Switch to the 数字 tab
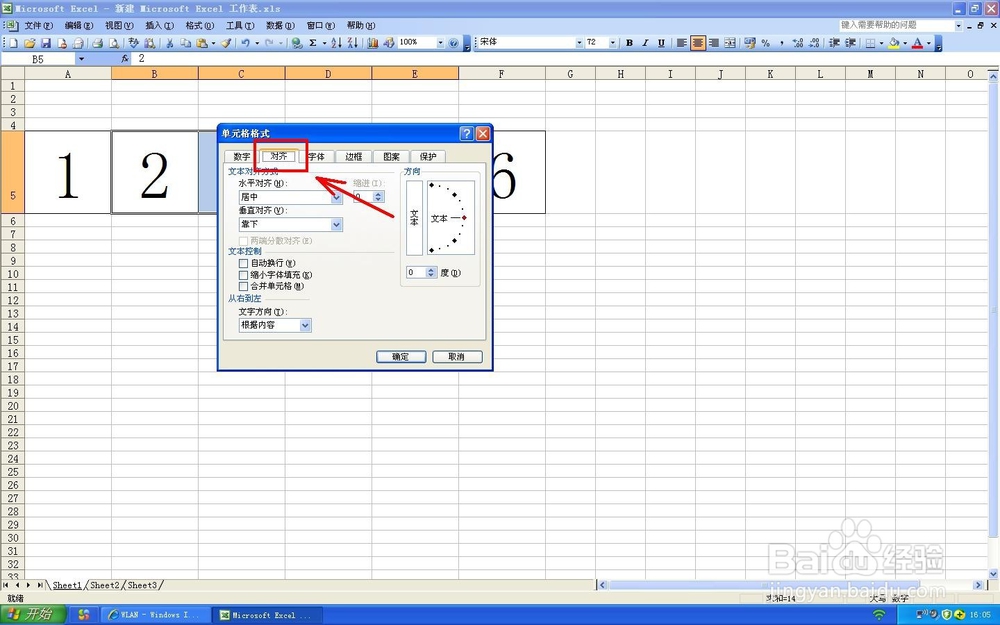The height and width of the screenshot is (625, 1000). coord(242,157)
